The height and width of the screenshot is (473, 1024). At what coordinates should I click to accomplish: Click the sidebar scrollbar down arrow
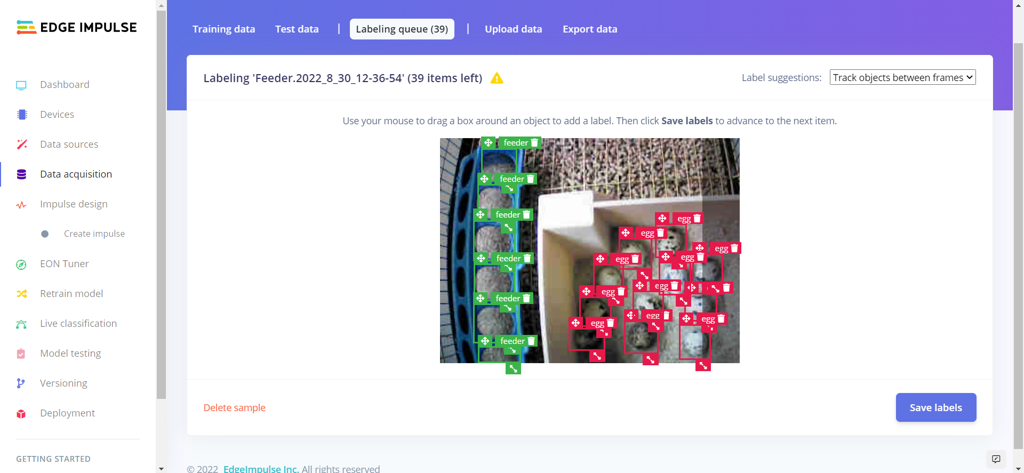point(161,467)
